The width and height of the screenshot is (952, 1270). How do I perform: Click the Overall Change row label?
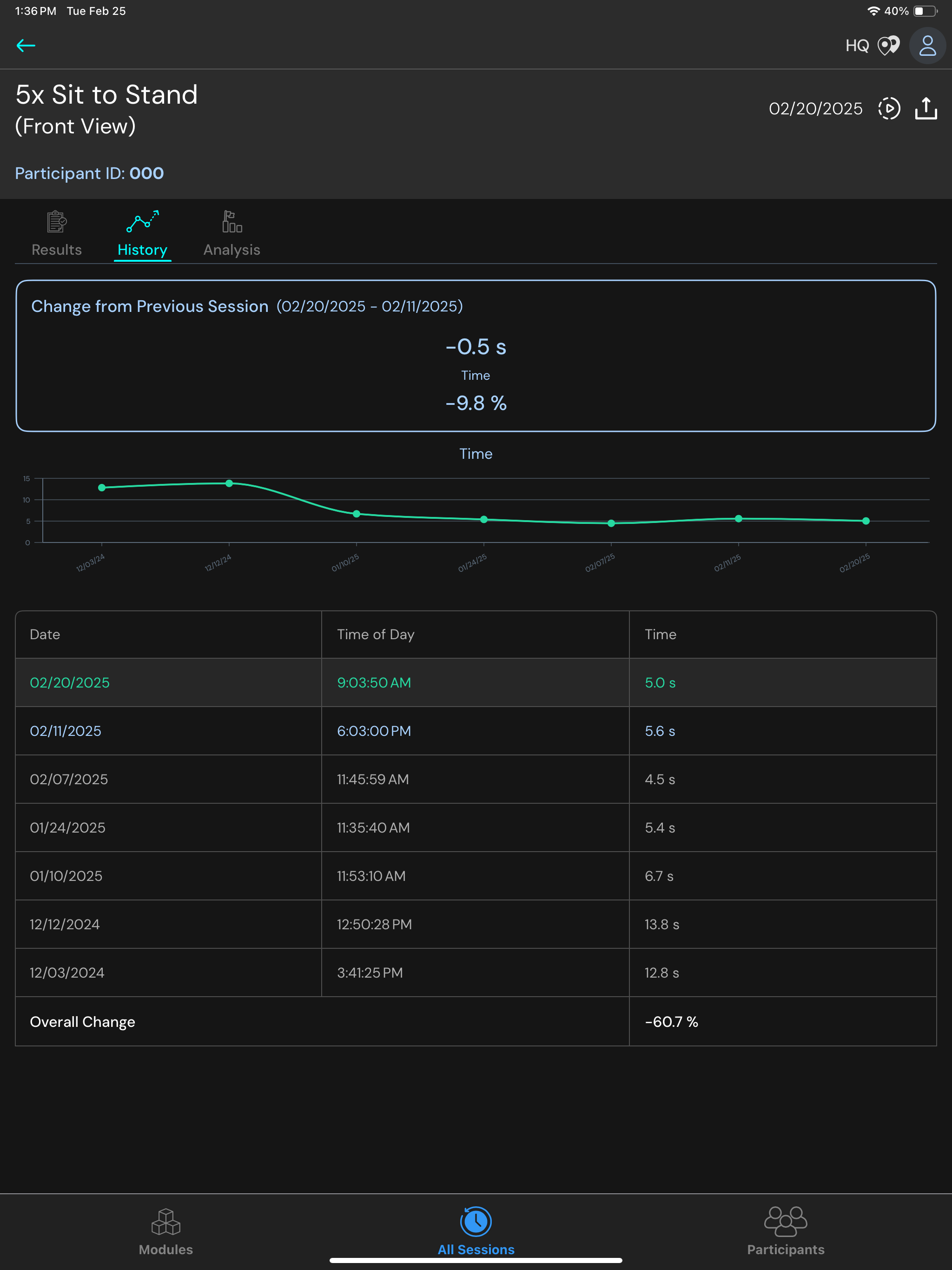[82, 1022]
